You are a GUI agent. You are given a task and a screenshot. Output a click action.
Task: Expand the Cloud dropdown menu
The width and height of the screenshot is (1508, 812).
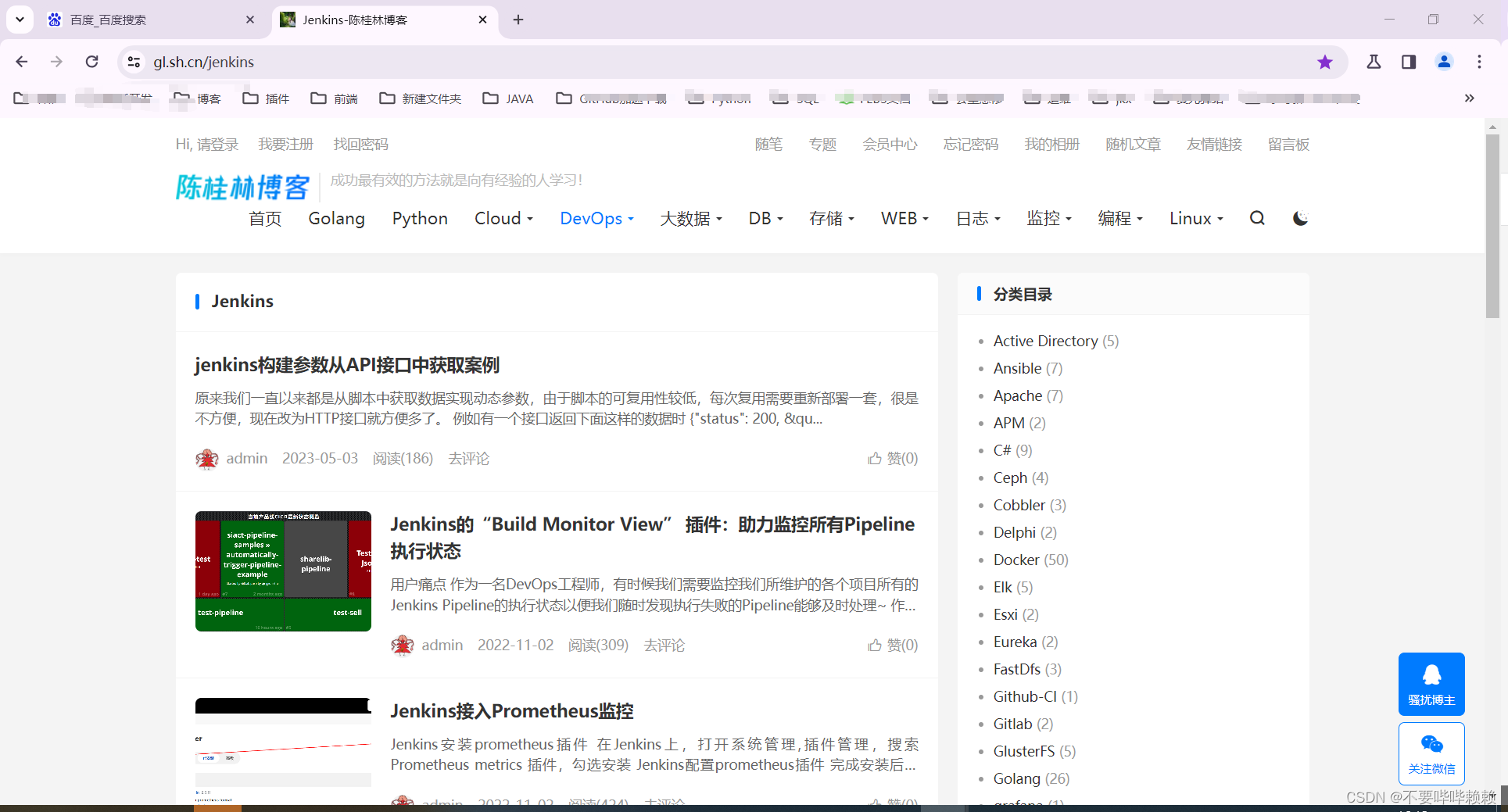503,219
